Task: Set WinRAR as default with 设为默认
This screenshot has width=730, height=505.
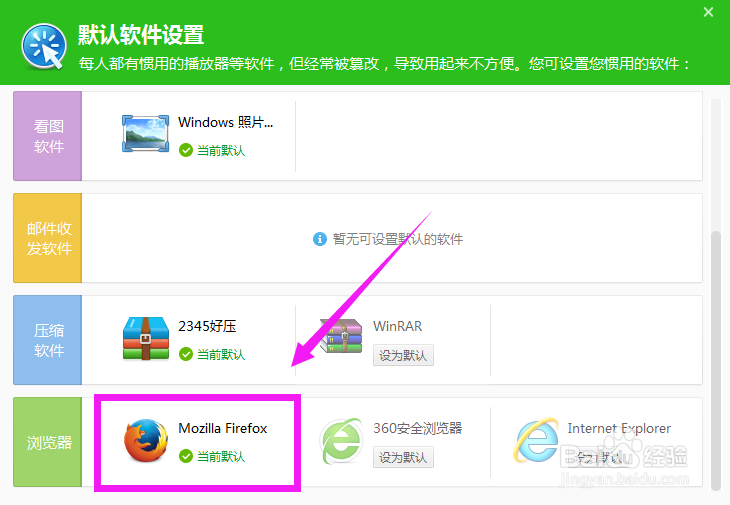Action: [403, 356]
